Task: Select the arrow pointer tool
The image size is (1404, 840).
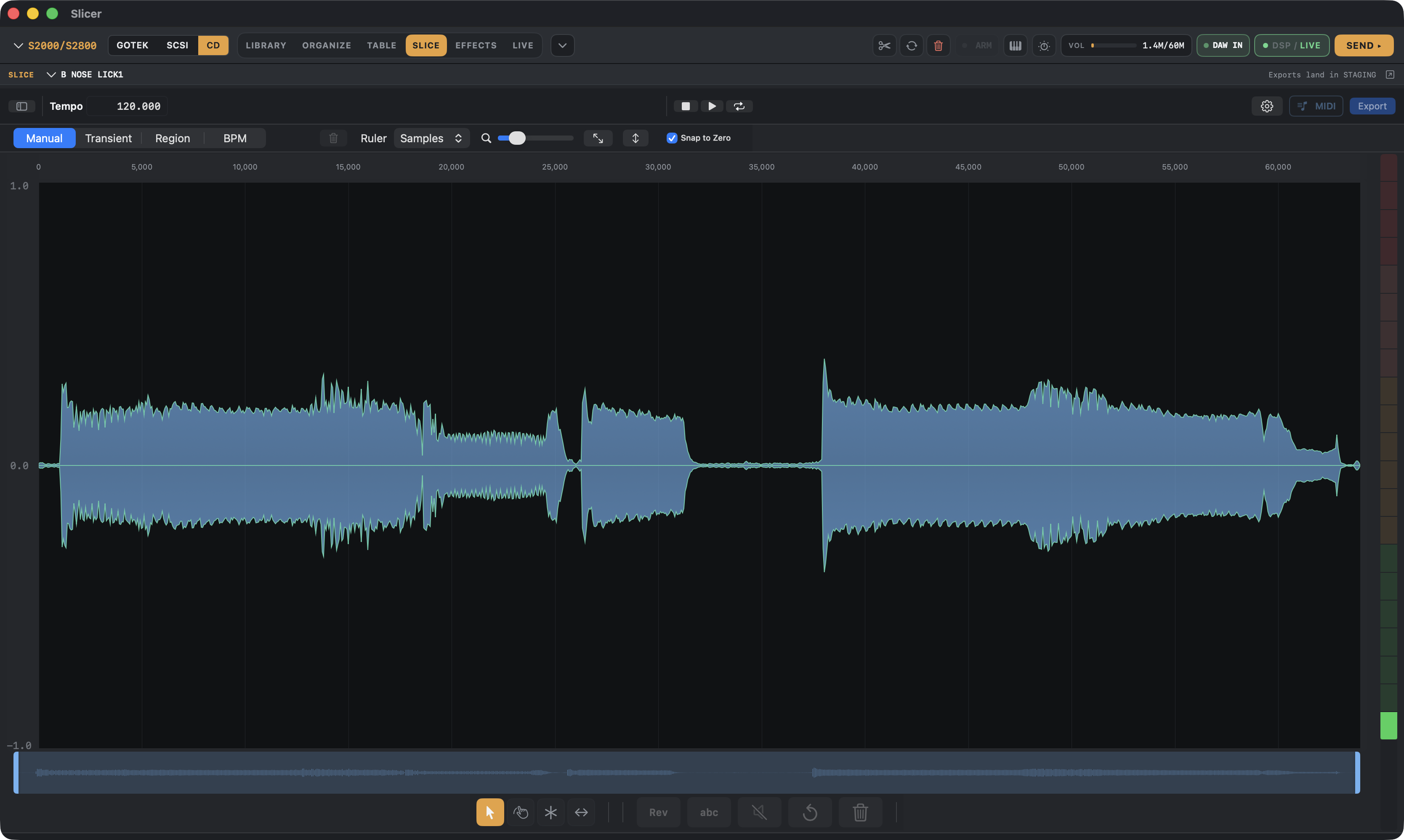Action: [490, 812]
